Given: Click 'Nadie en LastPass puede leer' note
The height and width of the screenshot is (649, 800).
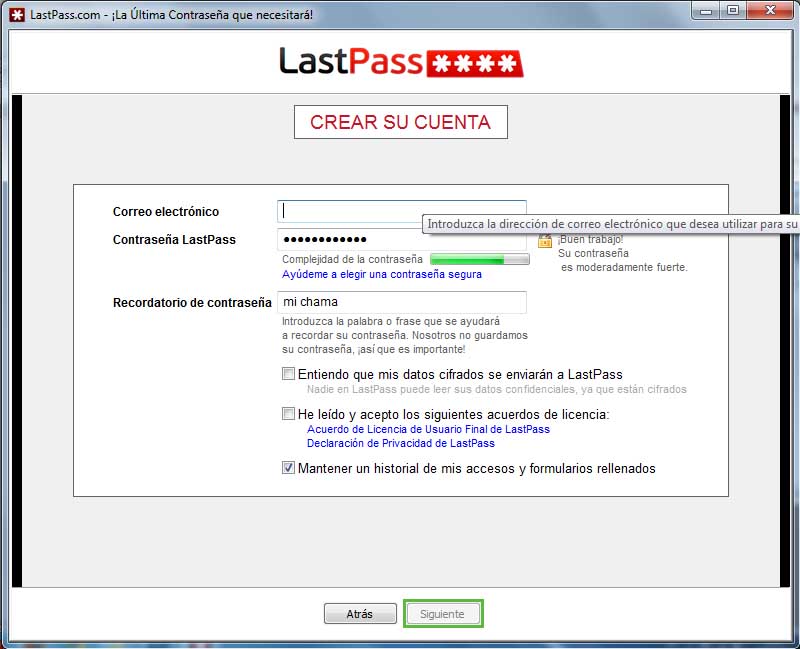Looking at the screenshot, I should (x=496, y=389).
